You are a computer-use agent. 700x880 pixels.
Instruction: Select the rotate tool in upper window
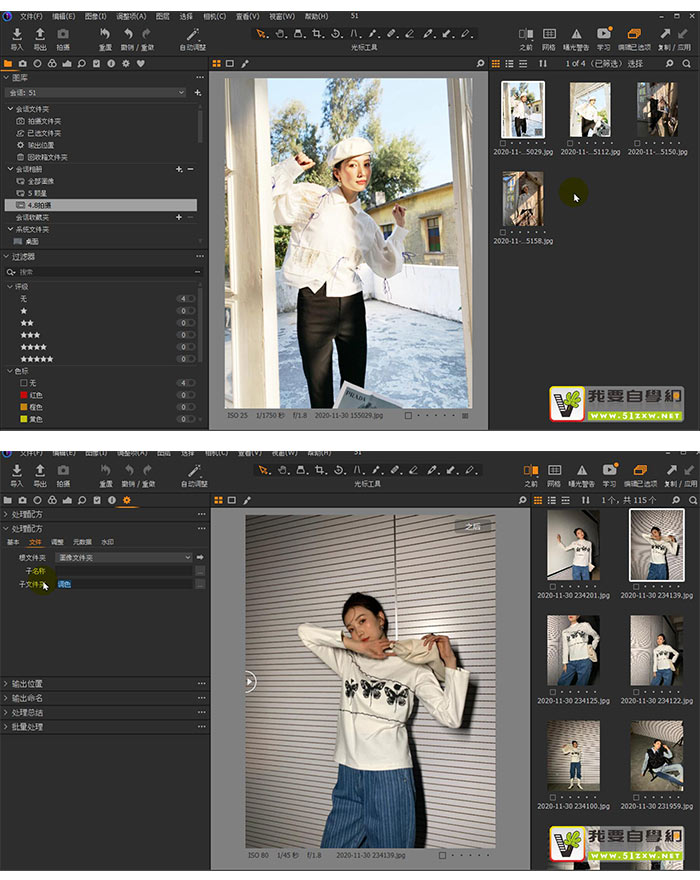(336, 34)
